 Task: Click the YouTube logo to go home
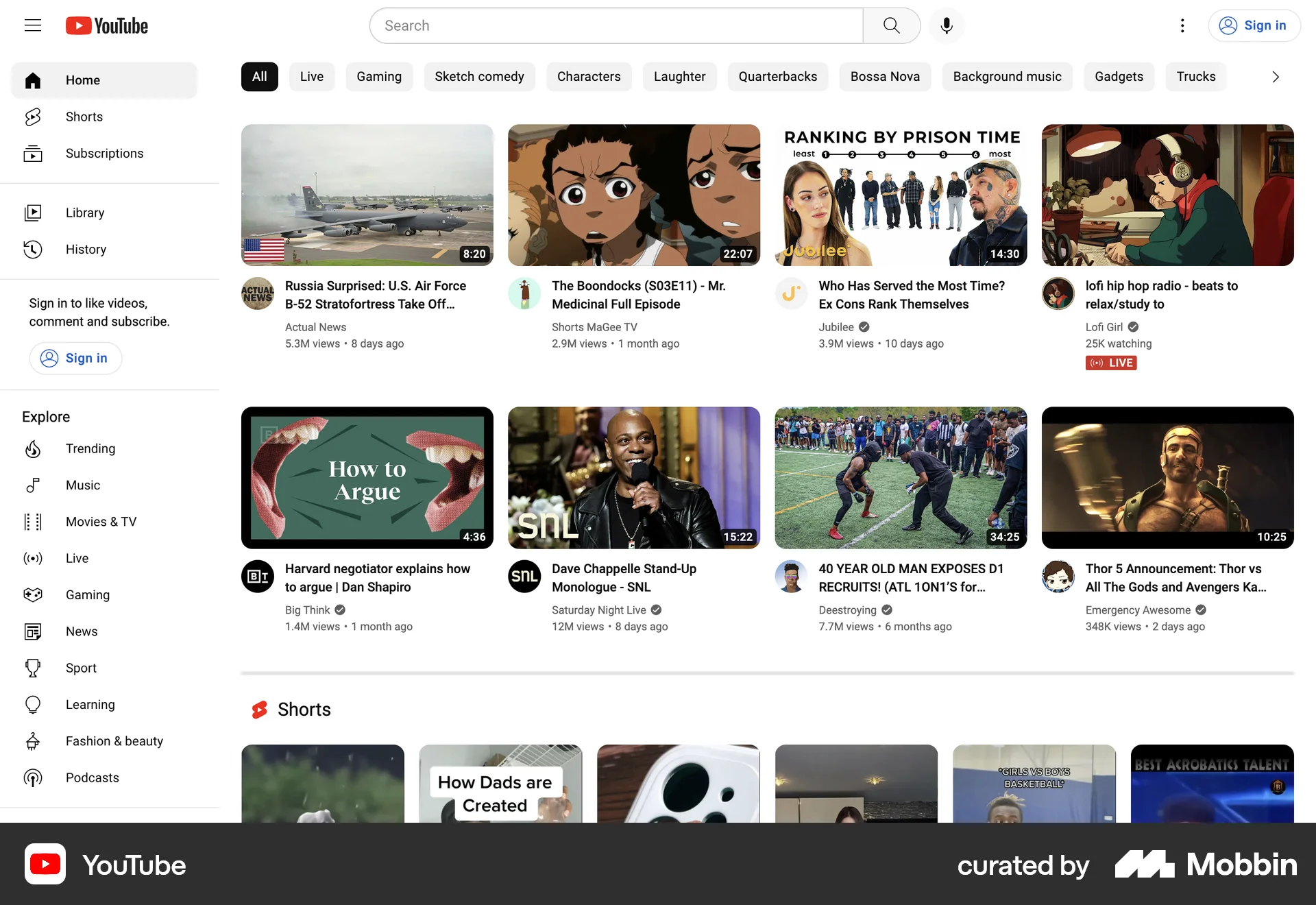point(106,25)
